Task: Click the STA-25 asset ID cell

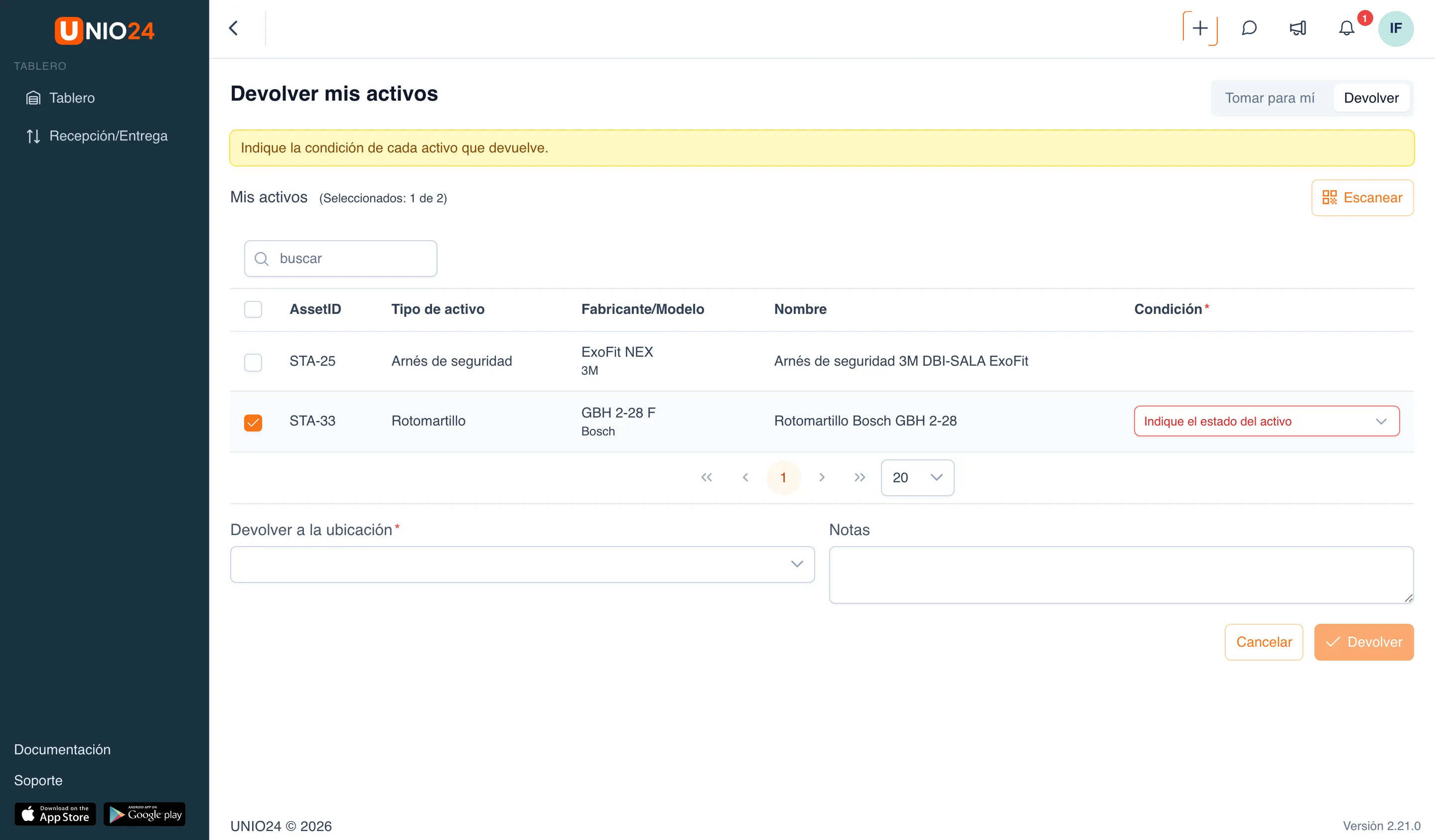Action: point(312,361)
